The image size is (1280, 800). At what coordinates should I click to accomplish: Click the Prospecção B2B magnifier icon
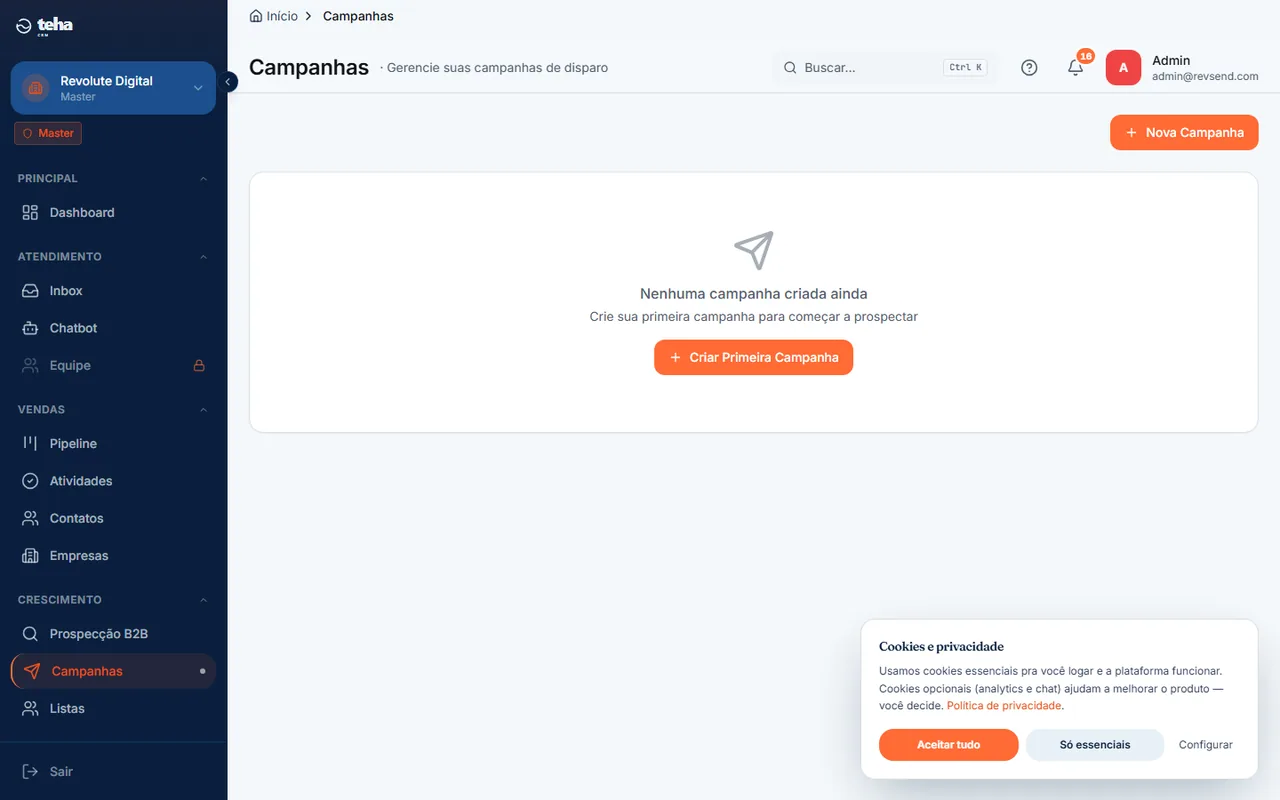(x=30, y=634)
